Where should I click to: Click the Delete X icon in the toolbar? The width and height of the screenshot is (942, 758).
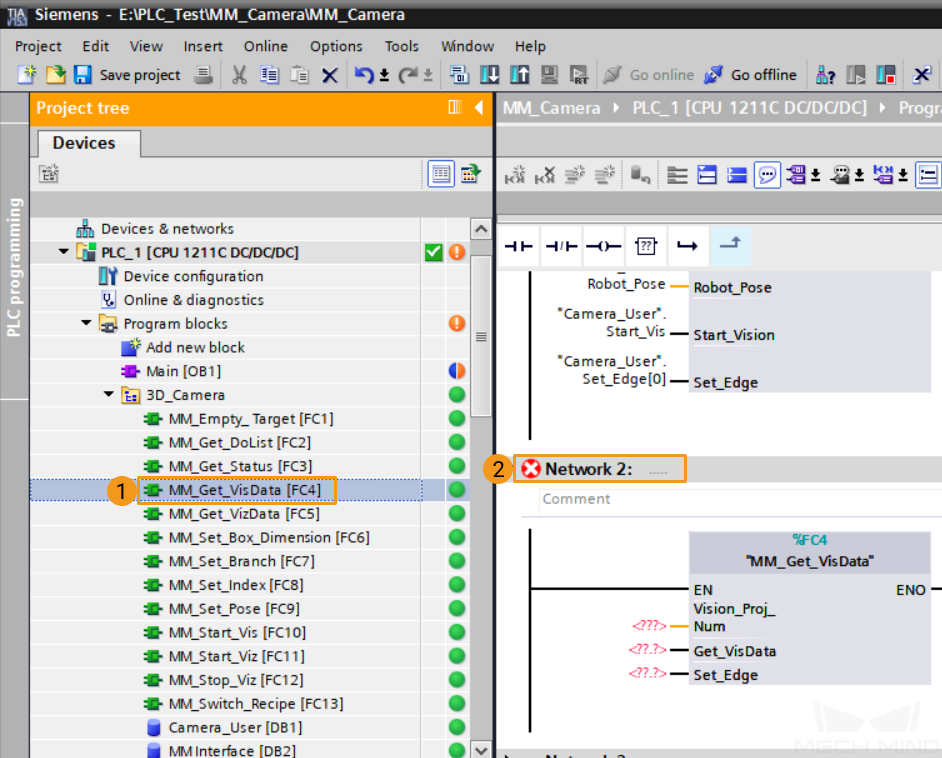click(x=329, y=74)
